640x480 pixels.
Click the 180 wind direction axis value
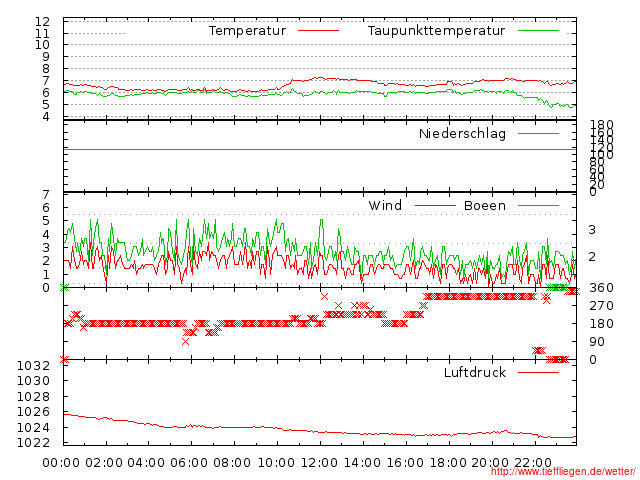pos(601,324)
